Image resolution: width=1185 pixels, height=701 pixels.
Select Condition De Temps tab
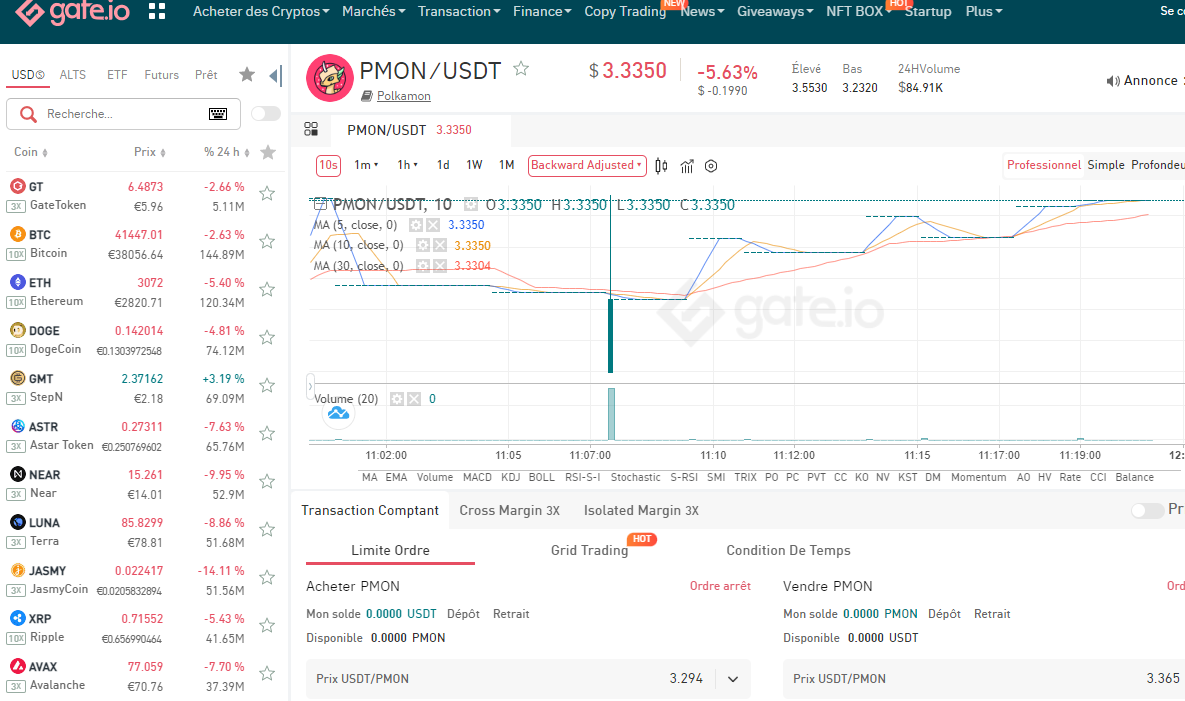788,551
